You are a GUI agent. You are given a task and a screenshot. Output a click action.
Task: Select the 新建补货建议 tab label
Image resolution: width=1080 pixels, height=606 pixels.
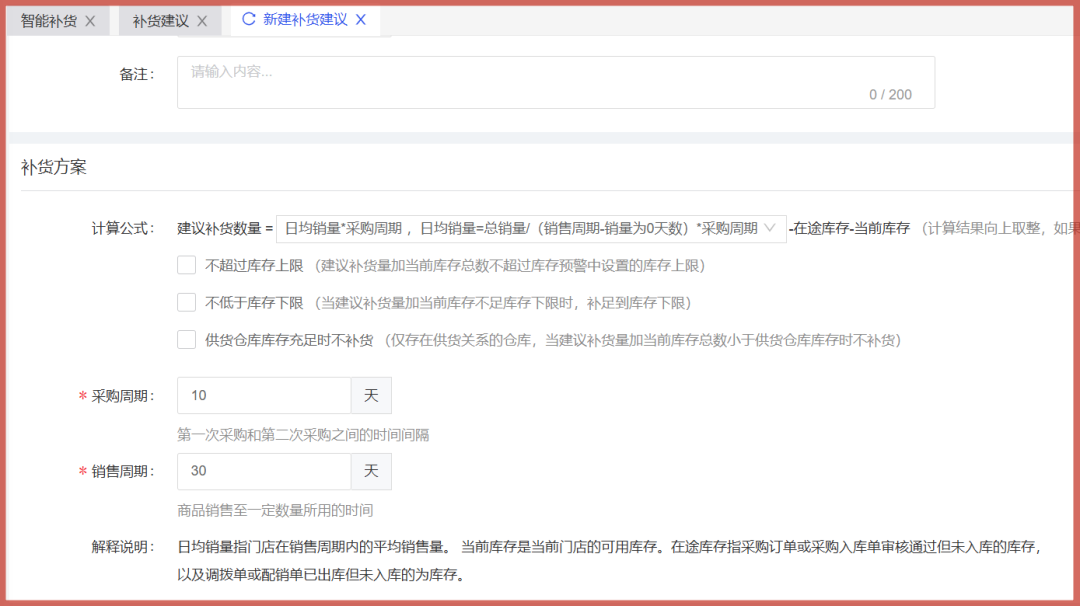click(305, 20)
